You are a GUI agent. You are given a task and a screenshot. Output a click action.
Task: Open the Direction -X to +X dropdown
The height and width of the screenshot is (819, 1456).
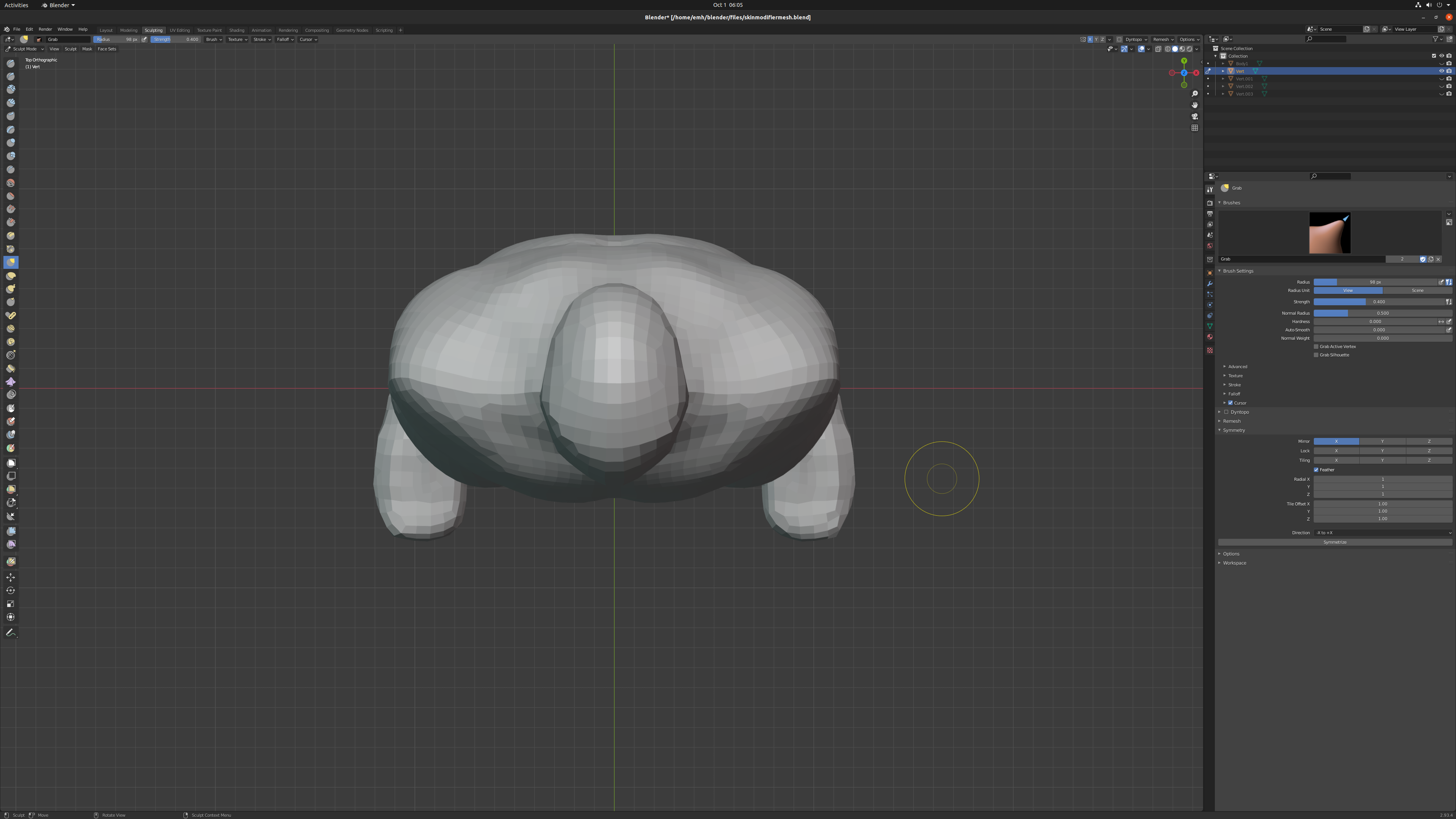click(x=1382, y=532)
